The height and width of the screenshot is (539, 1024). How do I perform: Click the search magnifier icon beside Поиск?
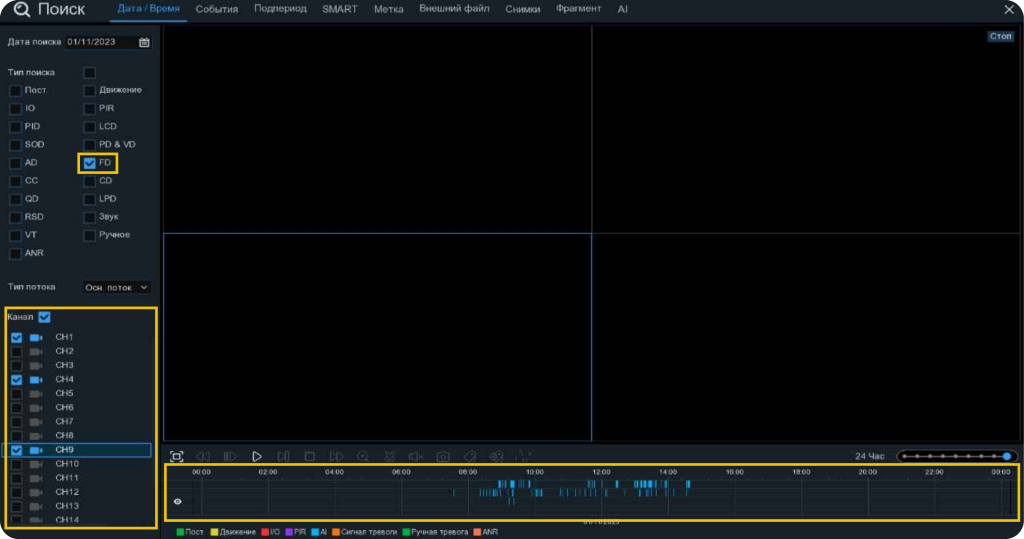22,9
